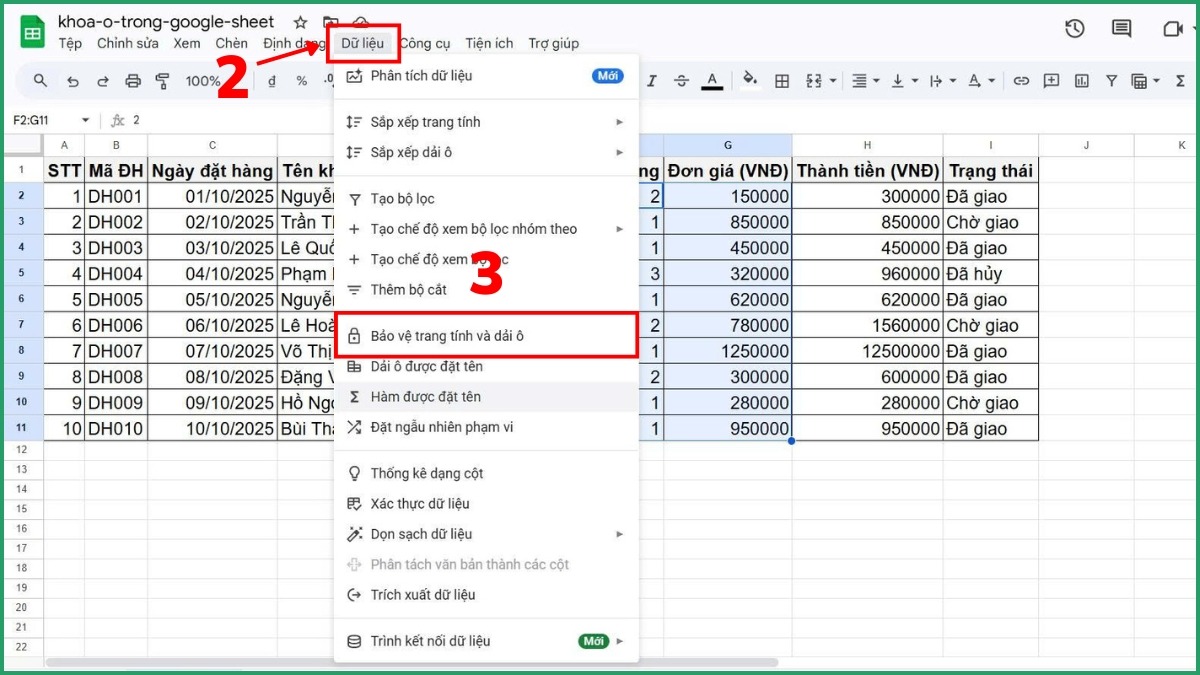1200x675 pixels.
Task: Click the insert chart icon
Action: 1081,81
